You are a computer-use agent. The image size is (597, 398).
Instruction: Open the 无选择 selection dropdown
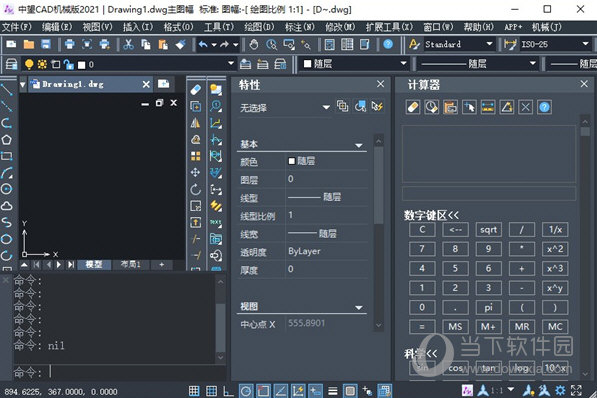[x=326, y=107]
